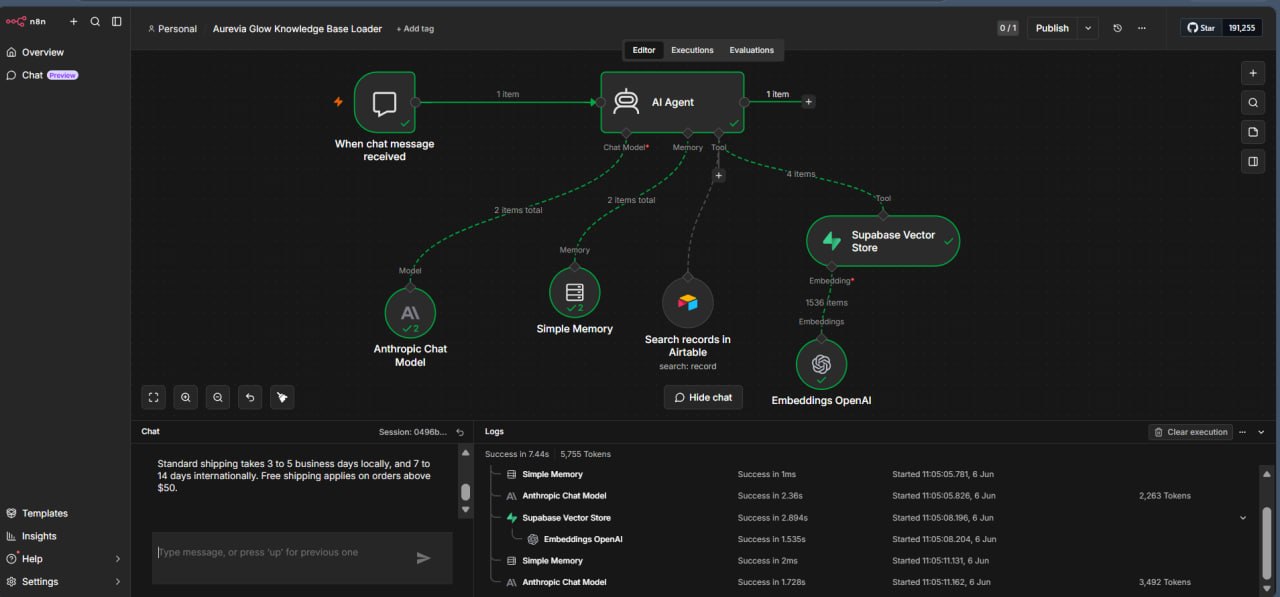Viewport: 1280px width, 597px height.
Task: Select the Supabase Vector Store node
Action: pyautogui.click(x=883, y=241)
